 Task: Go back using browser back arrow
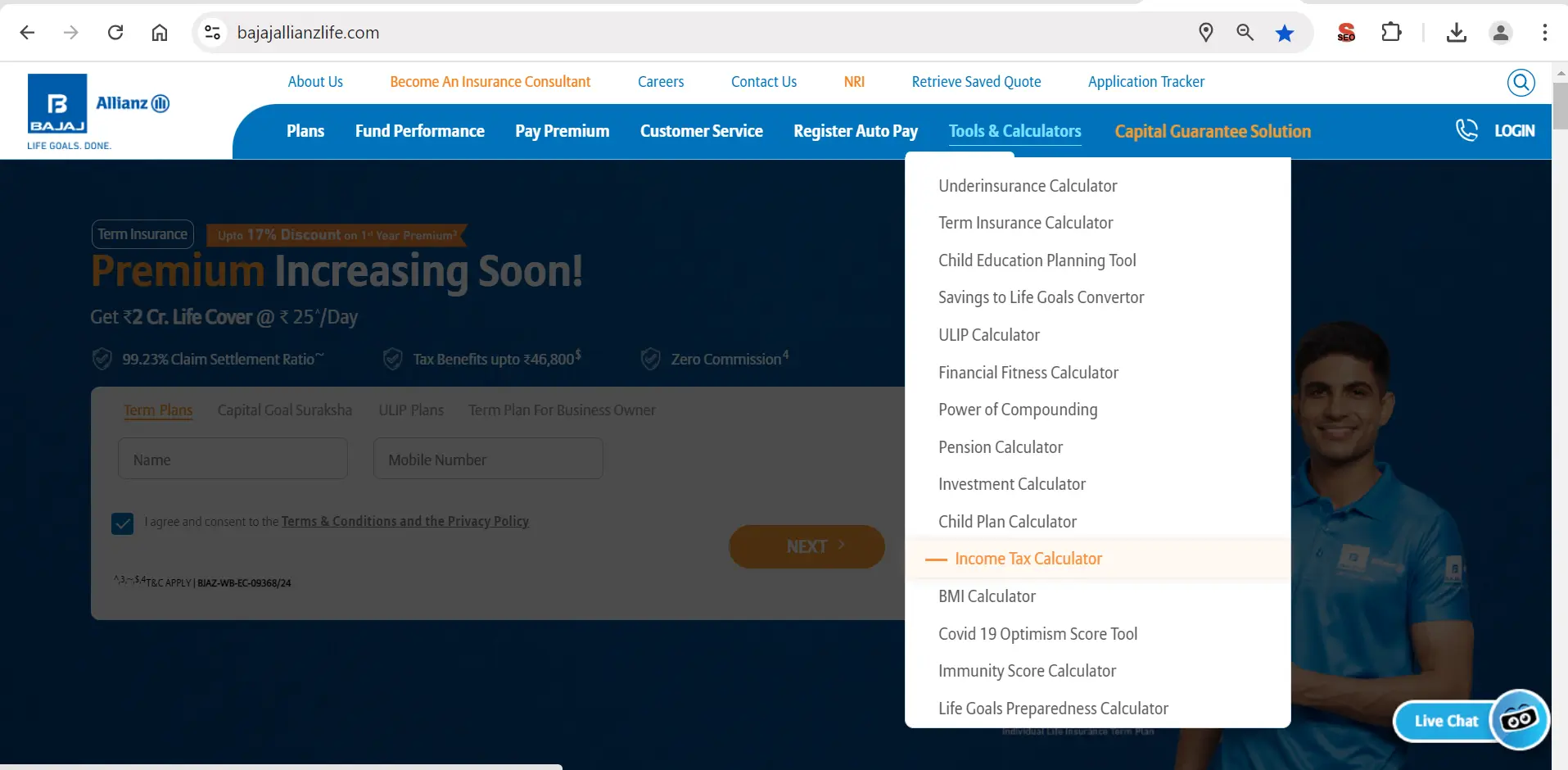click(x=27, y=33)
